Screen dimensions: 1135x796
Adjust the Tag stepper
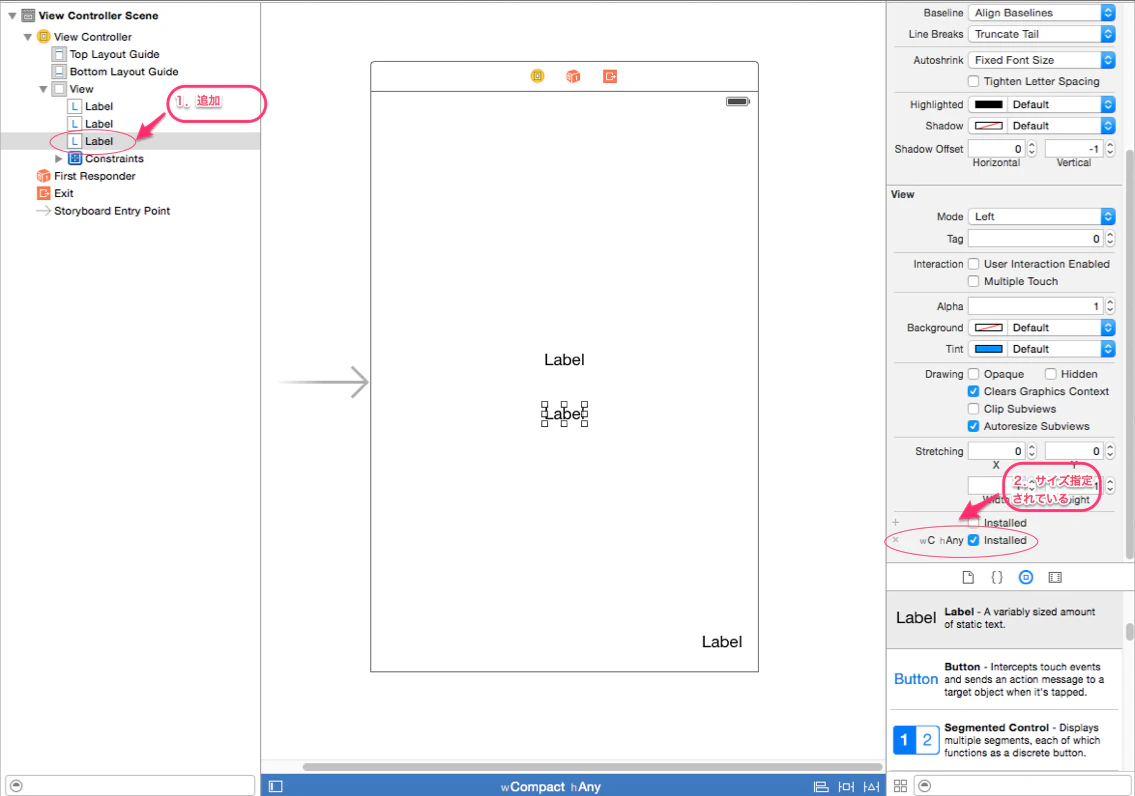(1110, 239)
